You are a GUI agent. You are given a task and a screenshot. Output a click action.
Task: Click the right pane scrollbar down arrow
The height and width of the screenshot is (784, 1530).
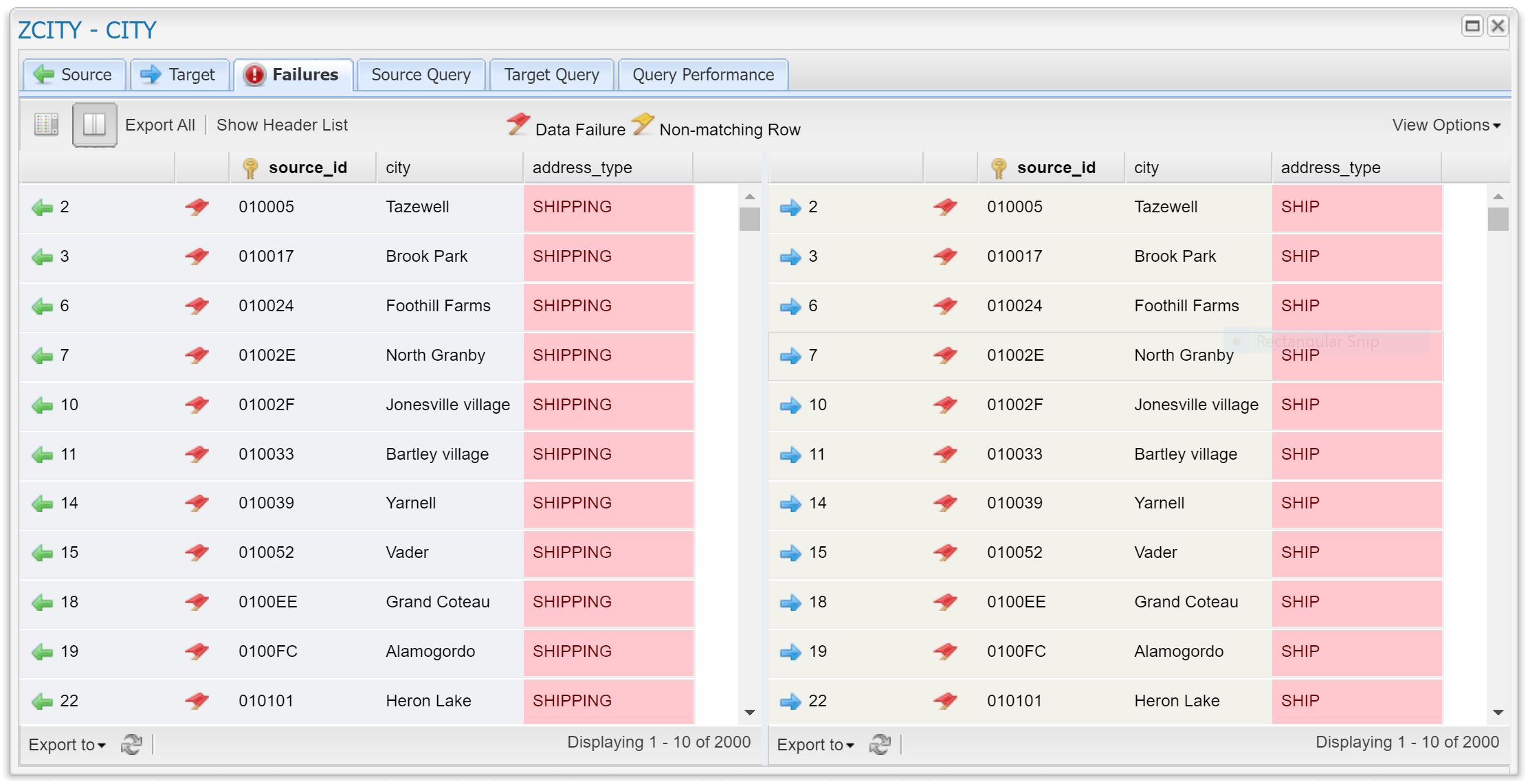click(x=1498, y=713)
